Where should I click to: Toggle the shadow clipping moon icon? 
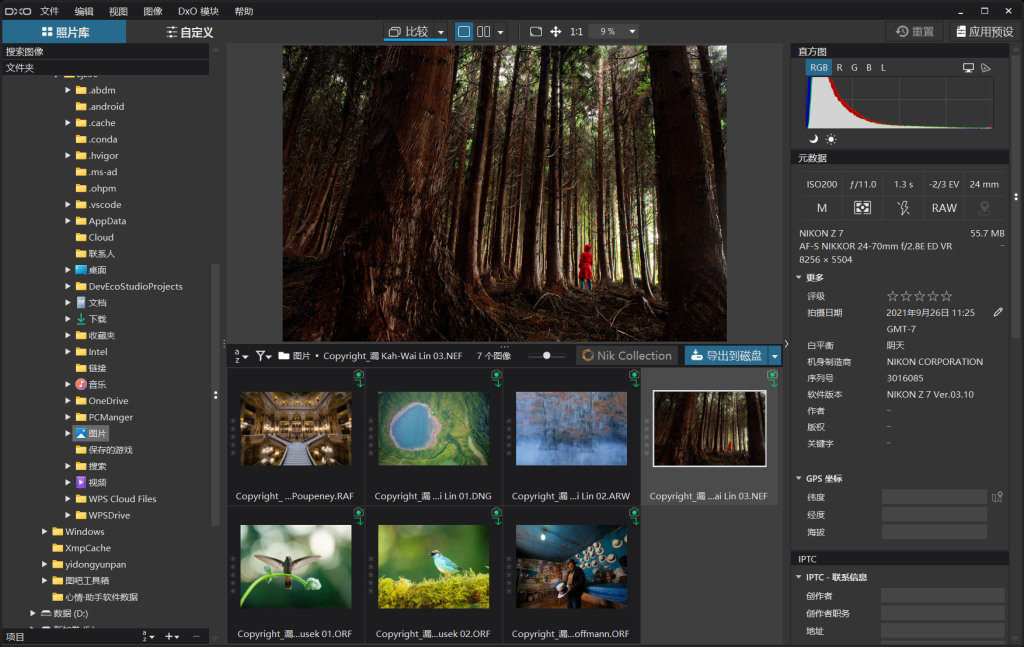coord(814,139)
